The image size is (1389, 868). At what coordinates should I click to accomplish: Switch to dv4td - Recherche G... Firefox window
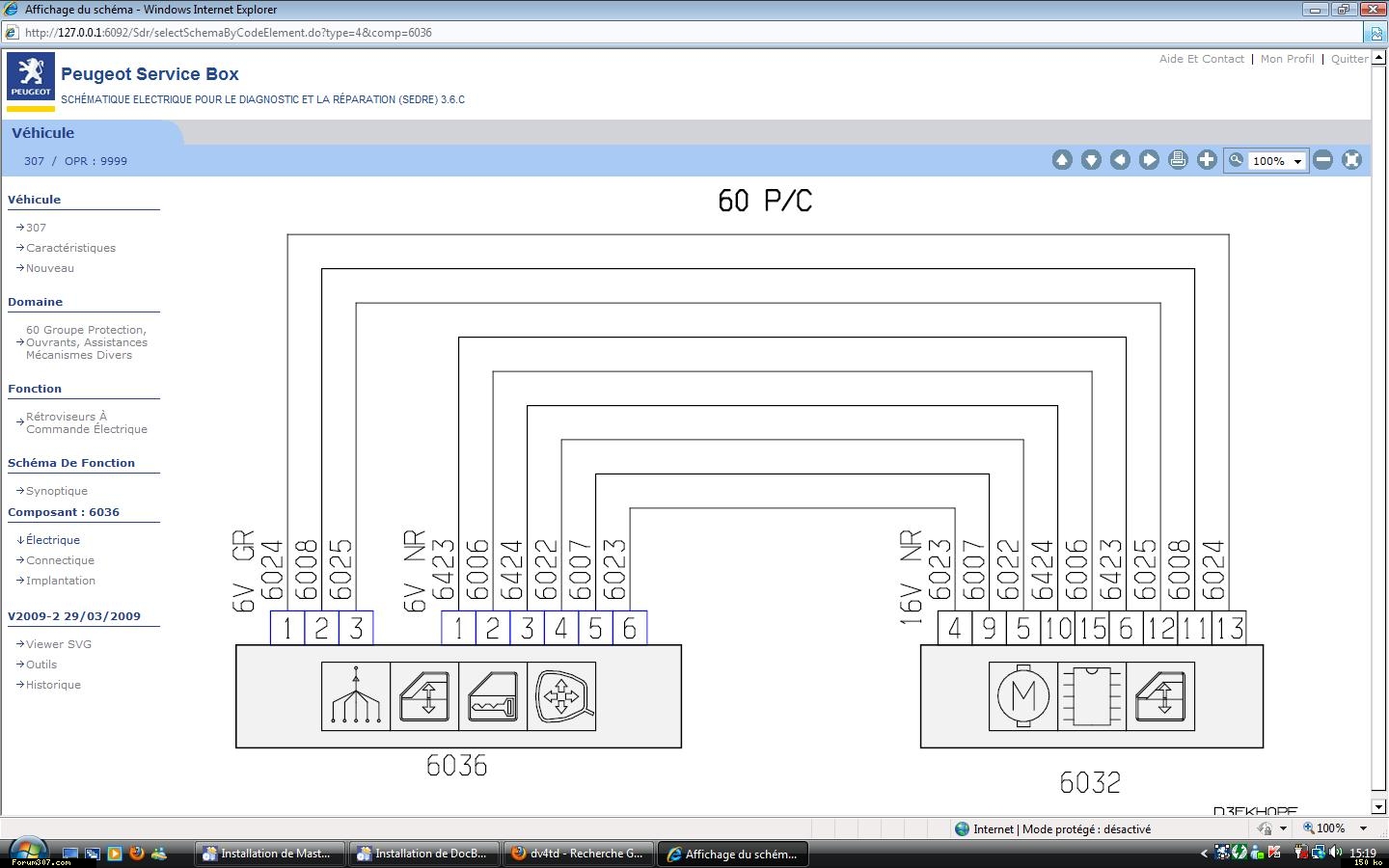click(x=578, y=854)
